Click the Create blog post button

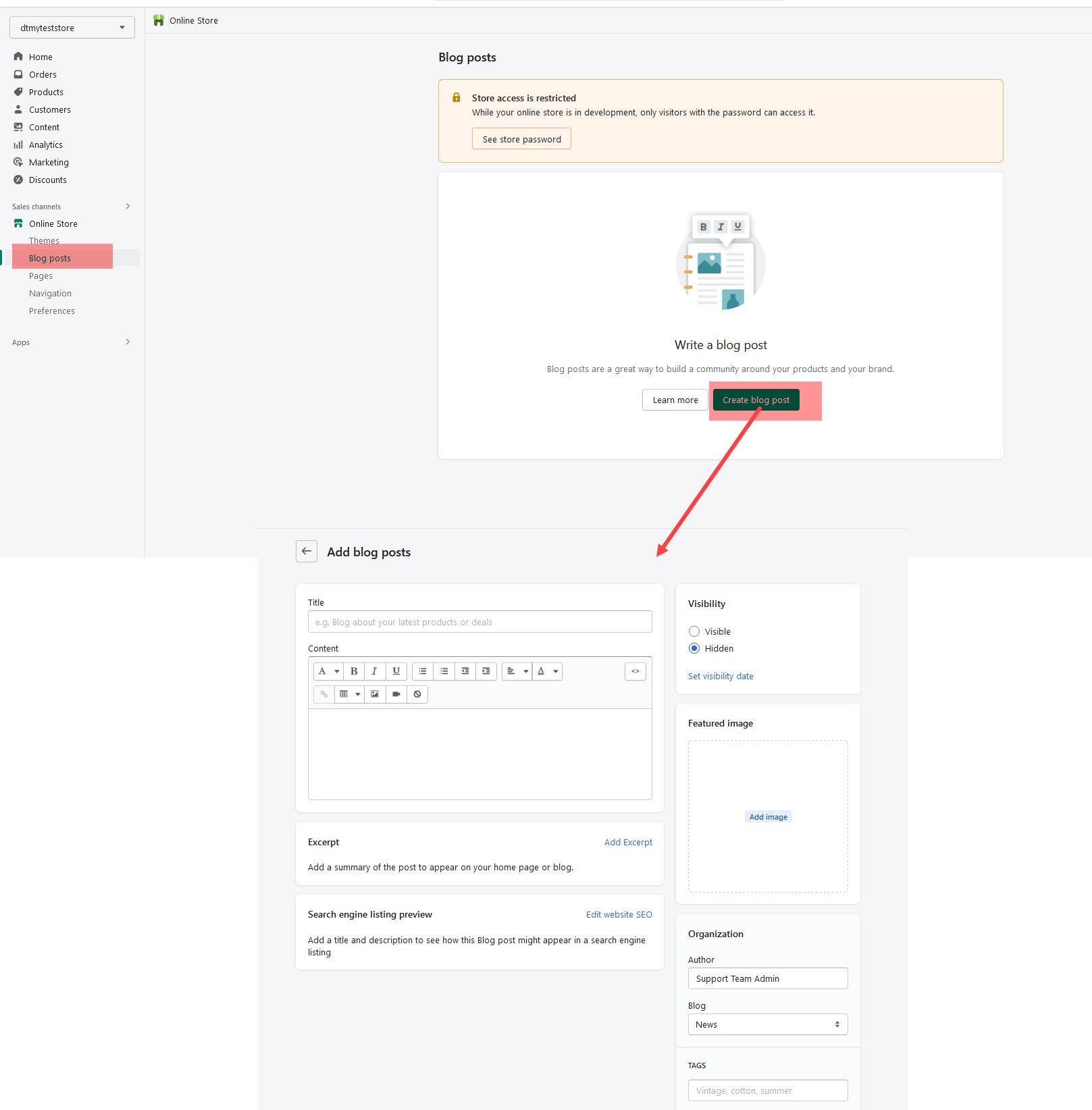pos(756,400)
